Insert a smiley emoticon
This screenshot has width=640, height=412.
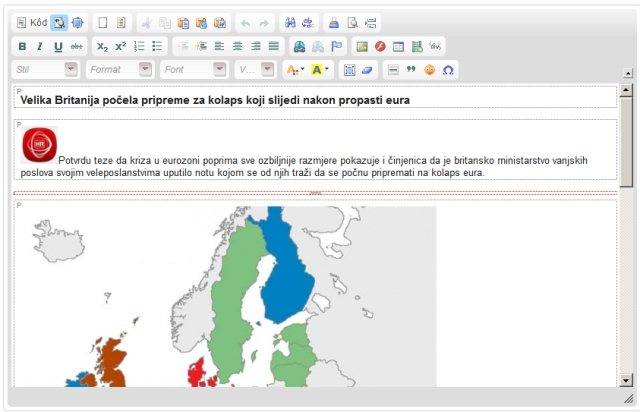(x=430, y=70)
